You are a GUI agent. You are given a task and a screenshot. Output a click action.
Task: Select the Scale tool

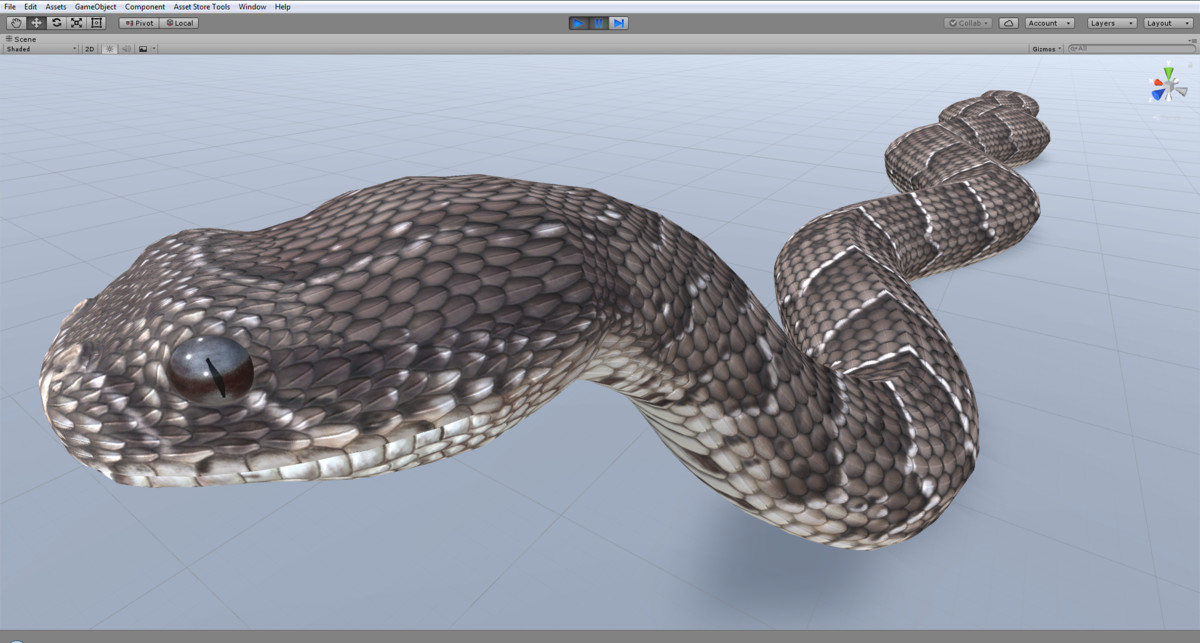point(77,22)
